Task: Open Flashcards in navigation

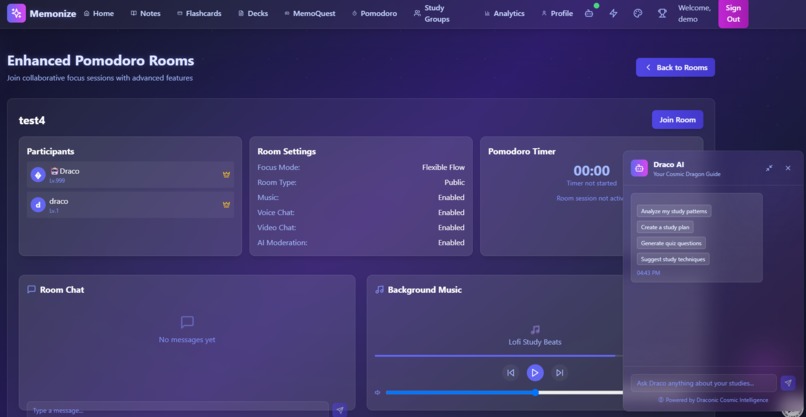Action: tap(199, 14)
